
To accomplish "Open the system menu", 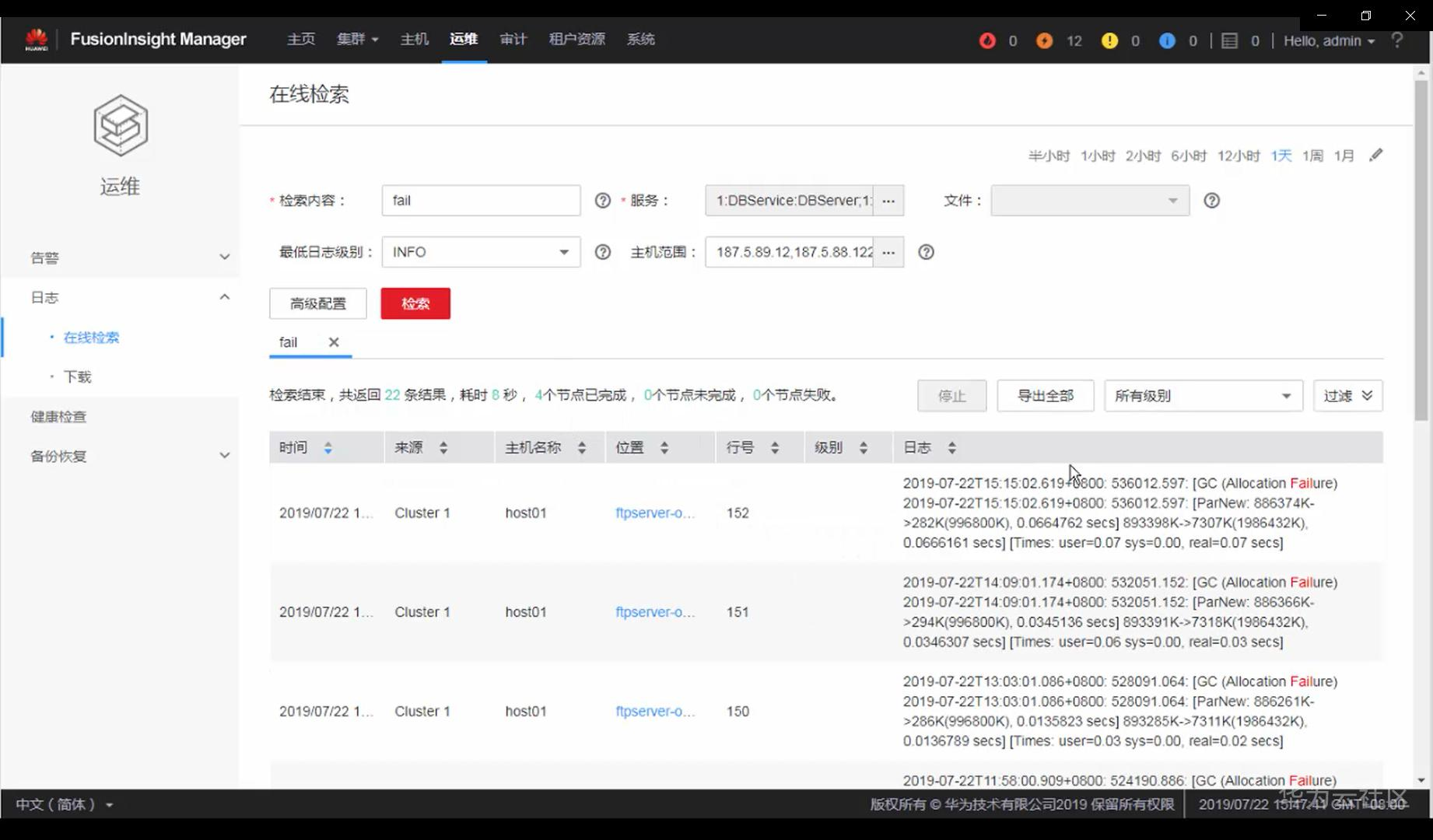I will point(641,40).
